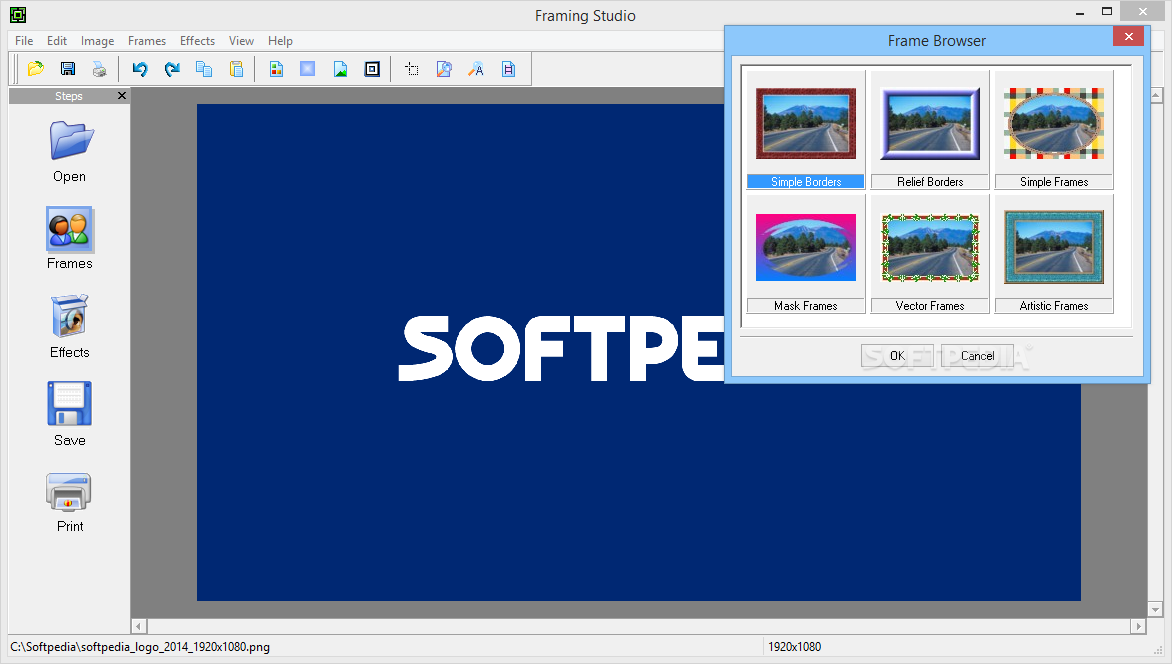Click the Framing Studio app icon in title bar
This screenshot has width=1172, height=664.
click(x=18, y=14)
